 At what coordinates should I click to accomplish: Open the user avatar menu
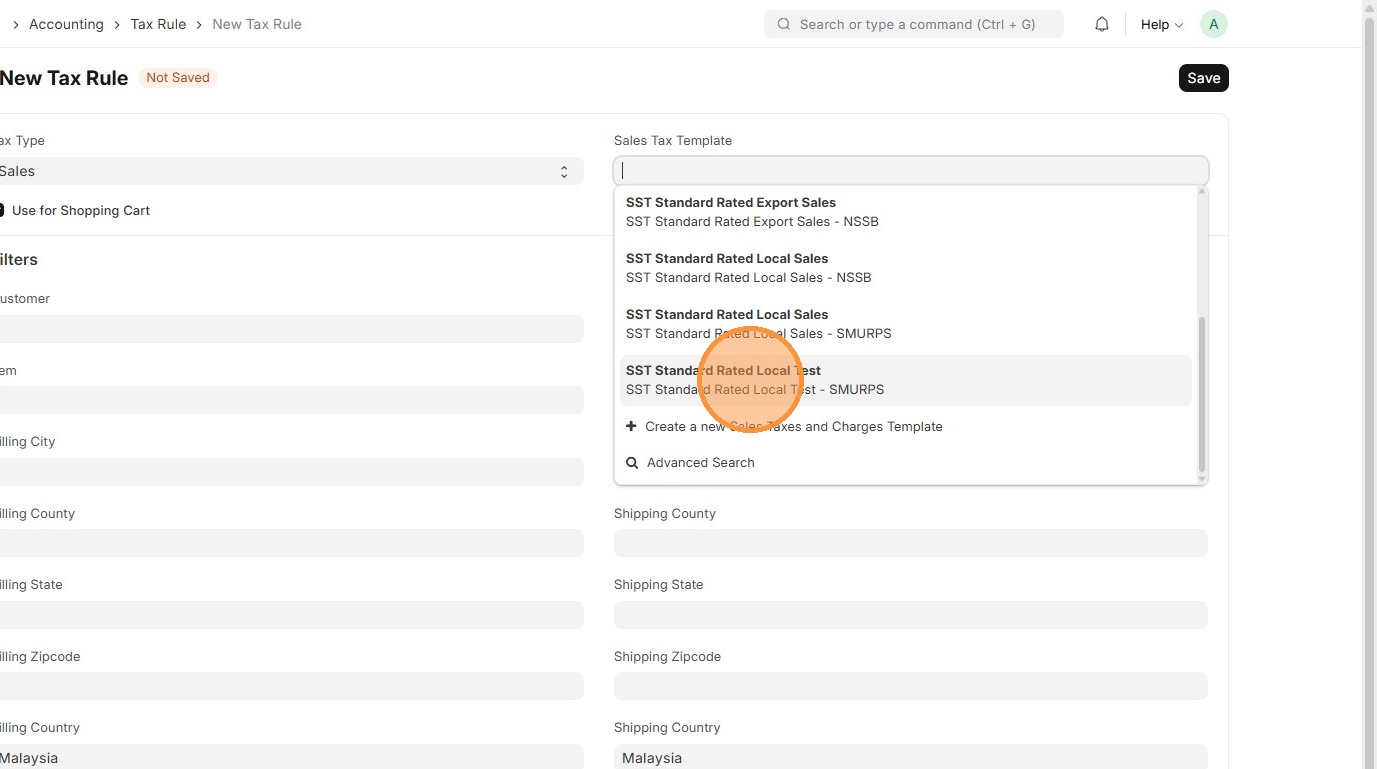(x=1213, y=24)
